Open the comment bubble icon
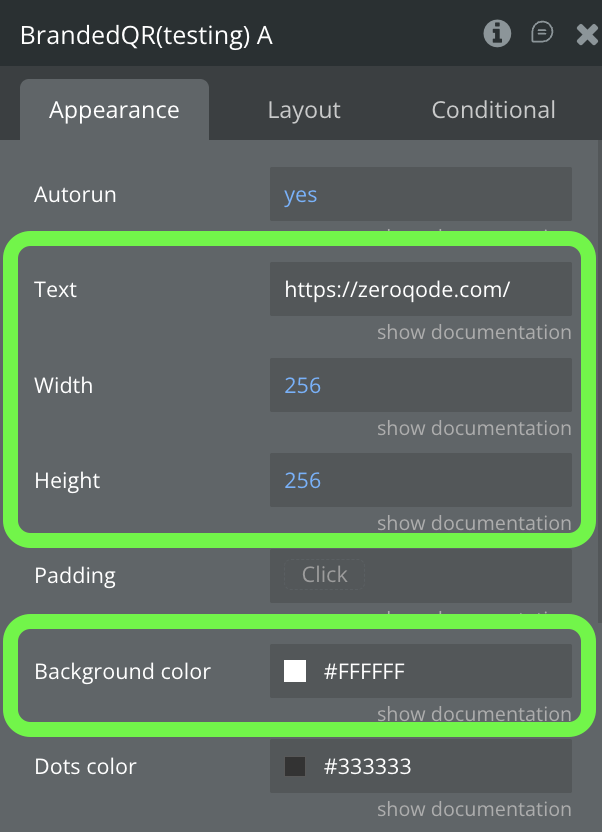The image size is (602, 832). click(x=542, y=34)
